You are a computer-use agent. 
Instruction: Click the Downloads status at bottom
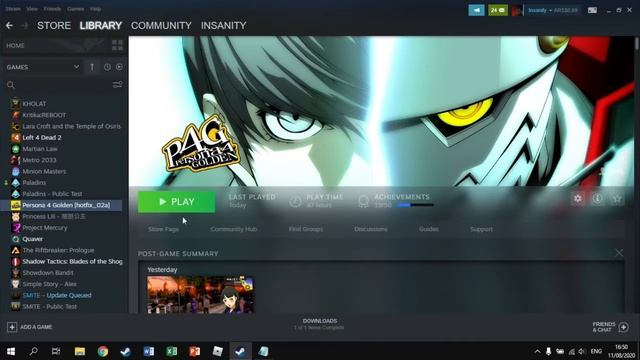click(x=320, y=324)
